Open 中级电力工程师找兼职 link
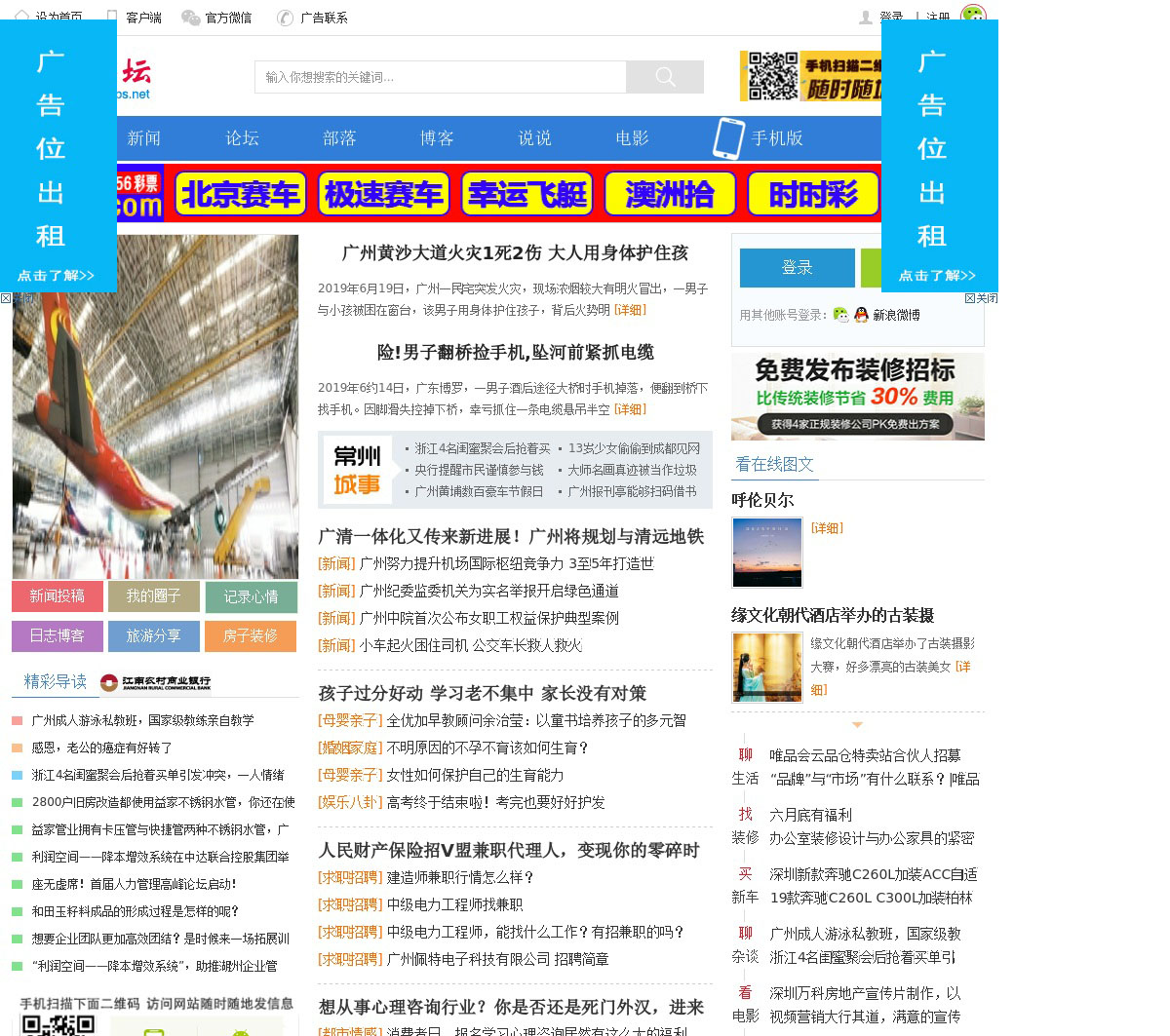 click(x=454, y=905)
